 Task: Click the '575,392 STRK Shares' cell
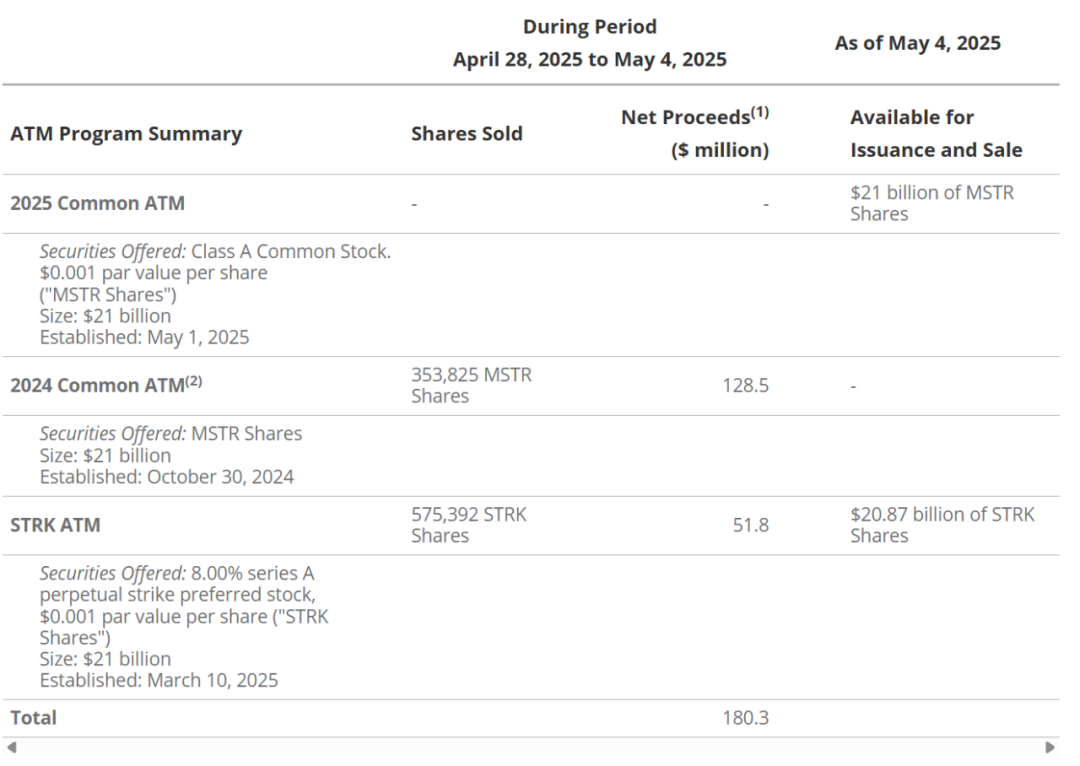point(469,525)
